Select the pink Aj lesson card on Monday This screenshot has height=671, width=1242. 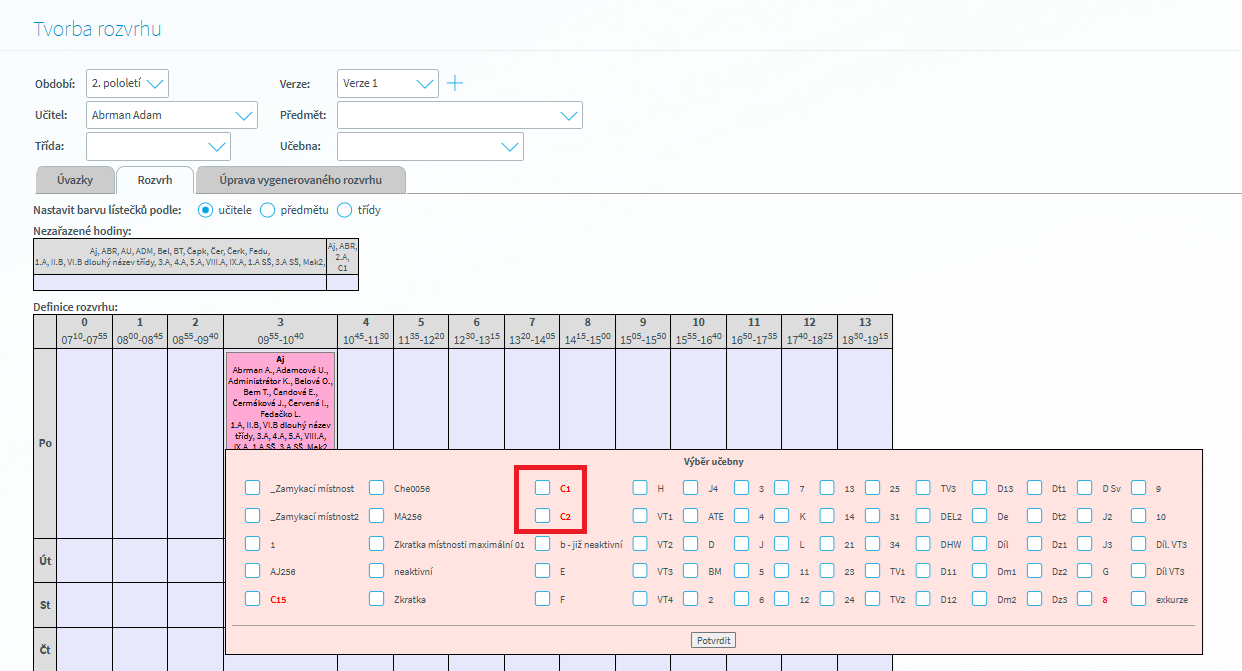[x=281, y=400]
